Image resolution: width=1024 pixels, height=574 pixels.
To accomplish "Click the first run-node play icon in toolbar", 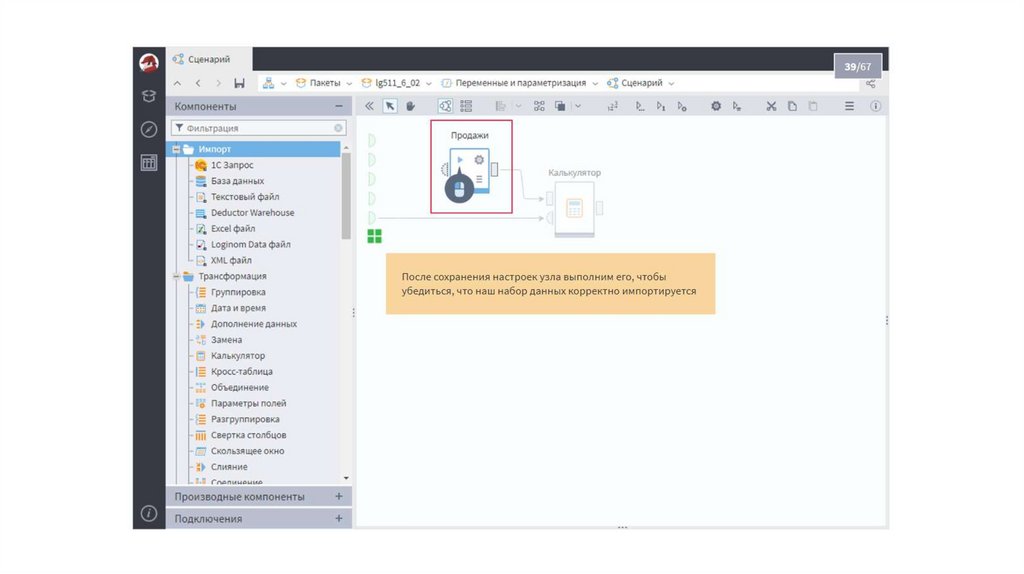I will (640, 106).
